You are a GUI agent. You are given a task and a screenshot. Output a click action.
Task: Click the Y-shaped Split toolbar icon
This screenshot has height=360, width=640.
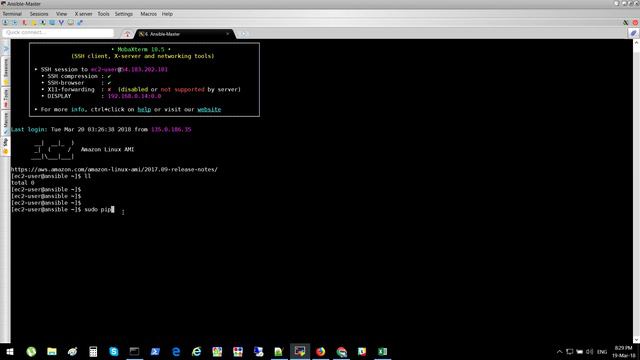click(x=61, y=22)
